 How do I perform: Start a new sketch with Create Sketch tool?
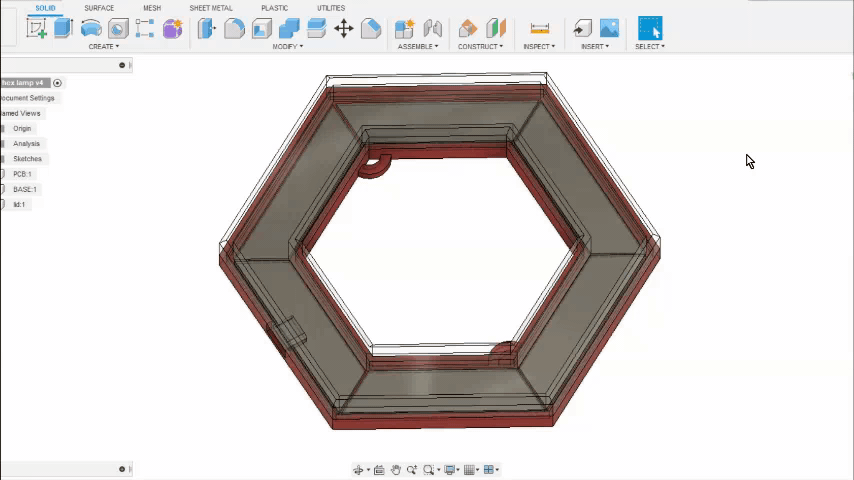pos(36,28)
